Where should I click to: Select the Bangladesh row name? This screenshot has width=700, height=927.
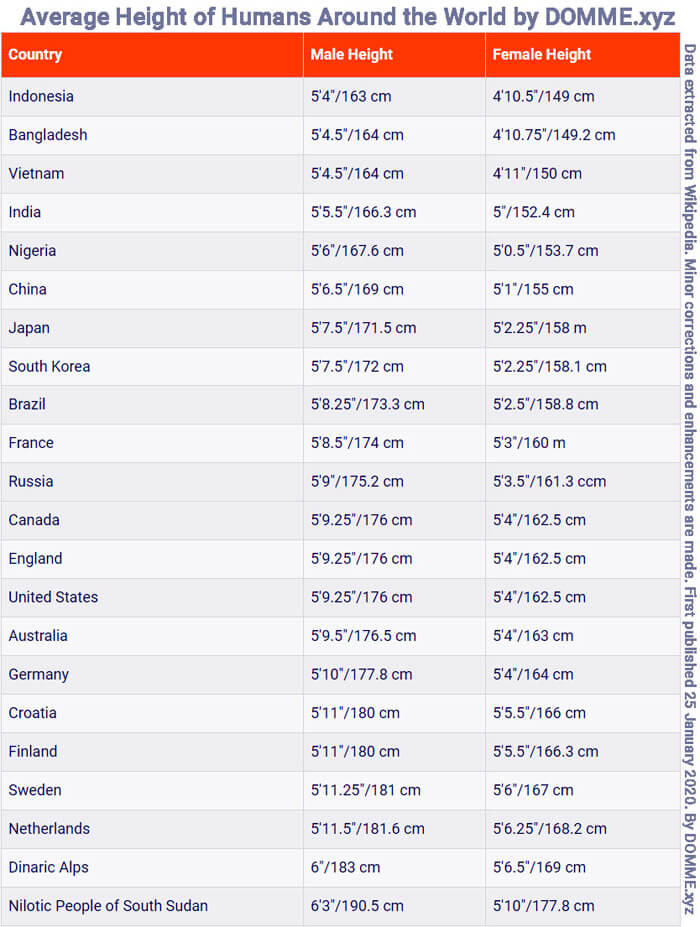(x=48, y=135)
